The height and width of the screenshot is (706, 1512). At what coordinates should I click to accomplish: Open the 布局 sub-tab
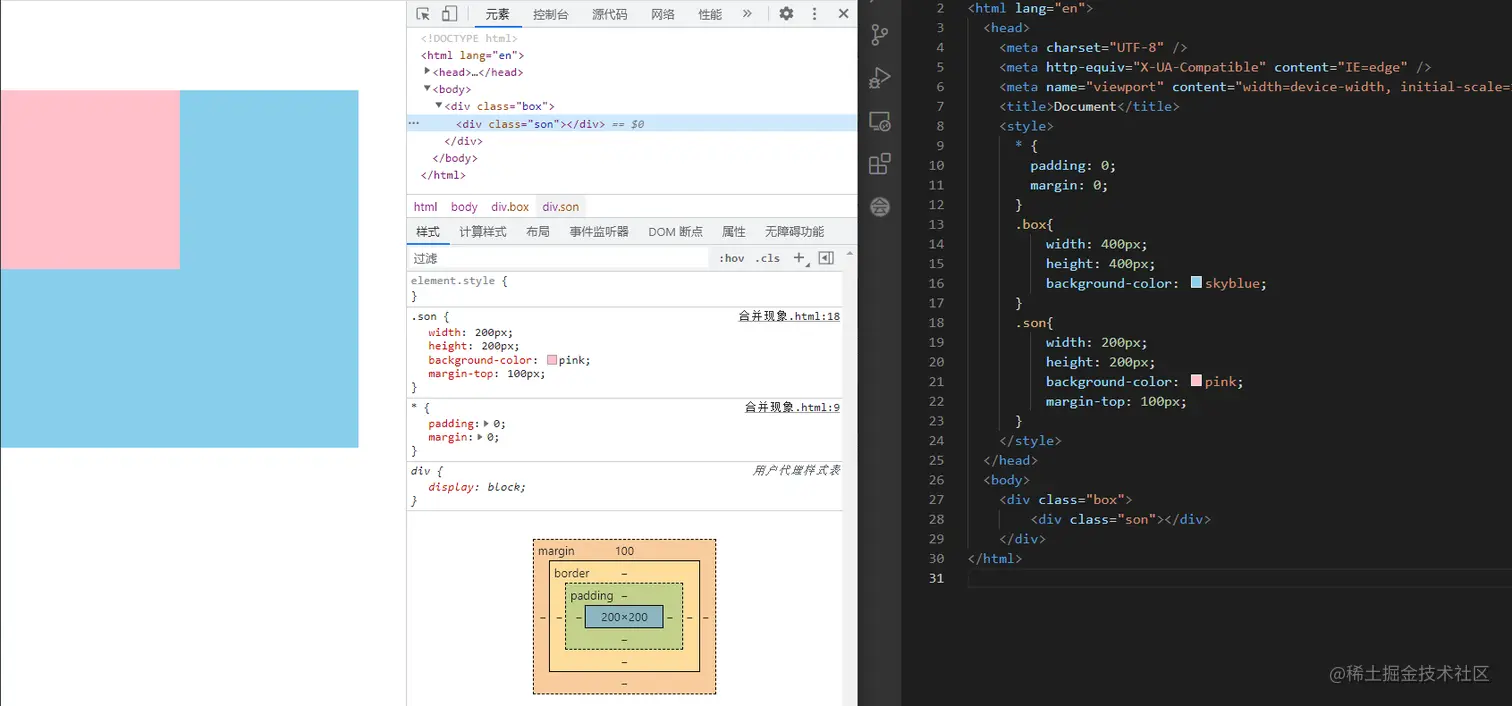tap(538, 232)
